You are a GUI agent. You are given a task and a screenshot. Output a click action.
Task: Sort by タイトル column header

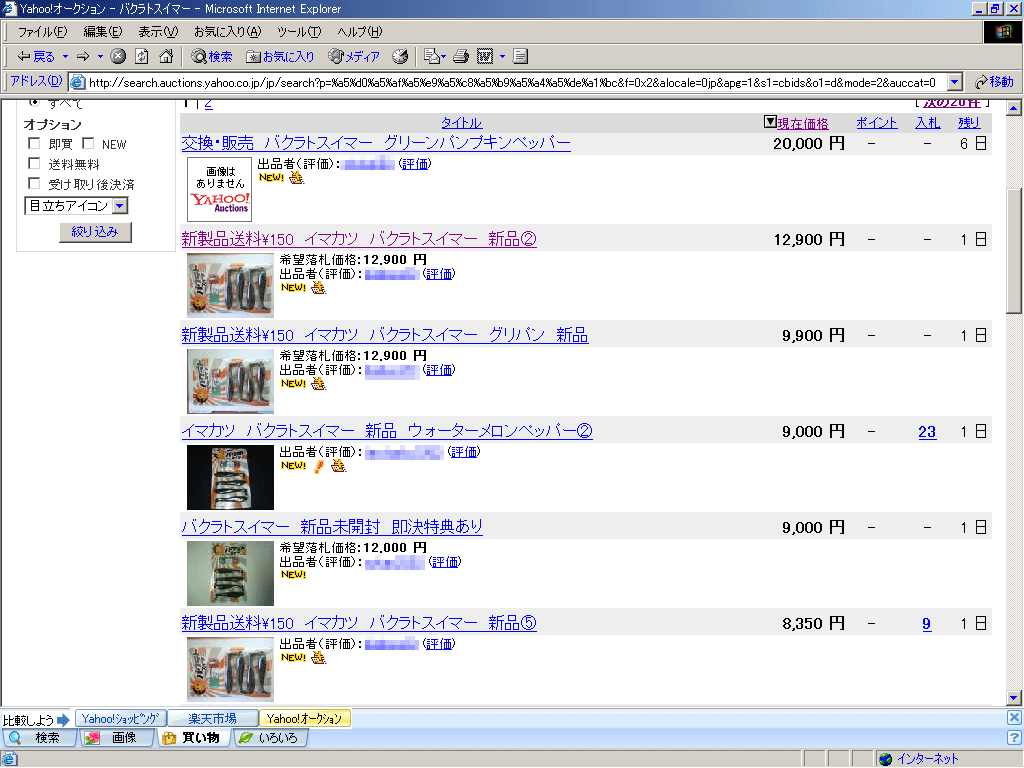461,122
